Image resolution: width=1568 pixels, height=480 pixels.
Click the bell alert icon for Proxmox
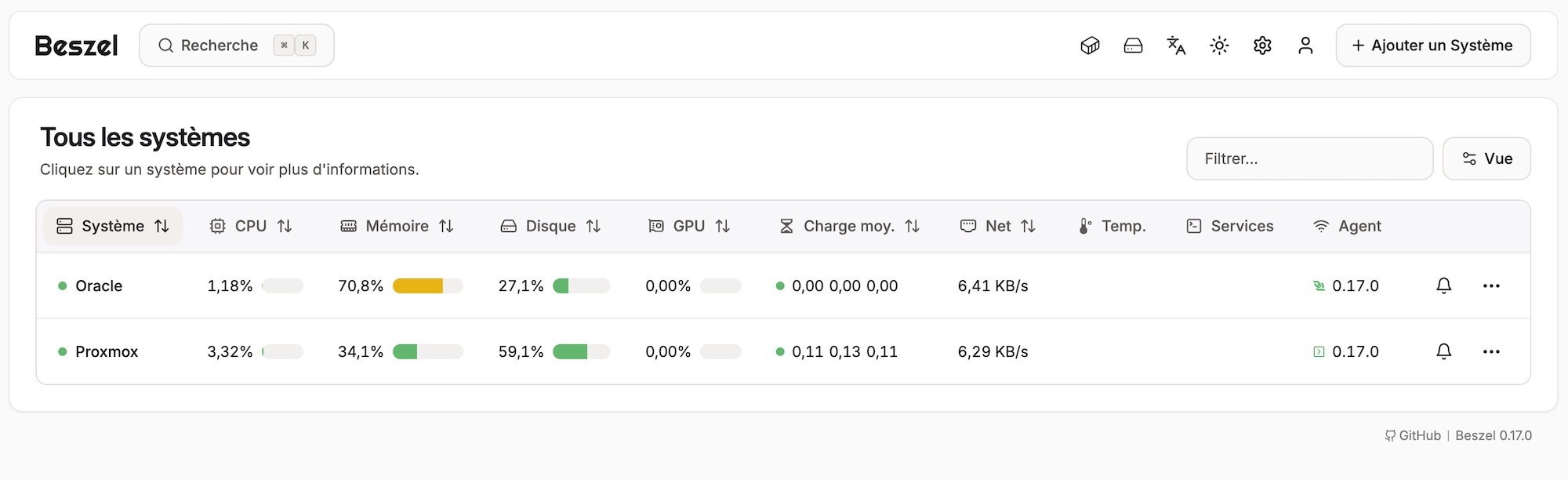pyautogui.click(x=1443, y=351)
